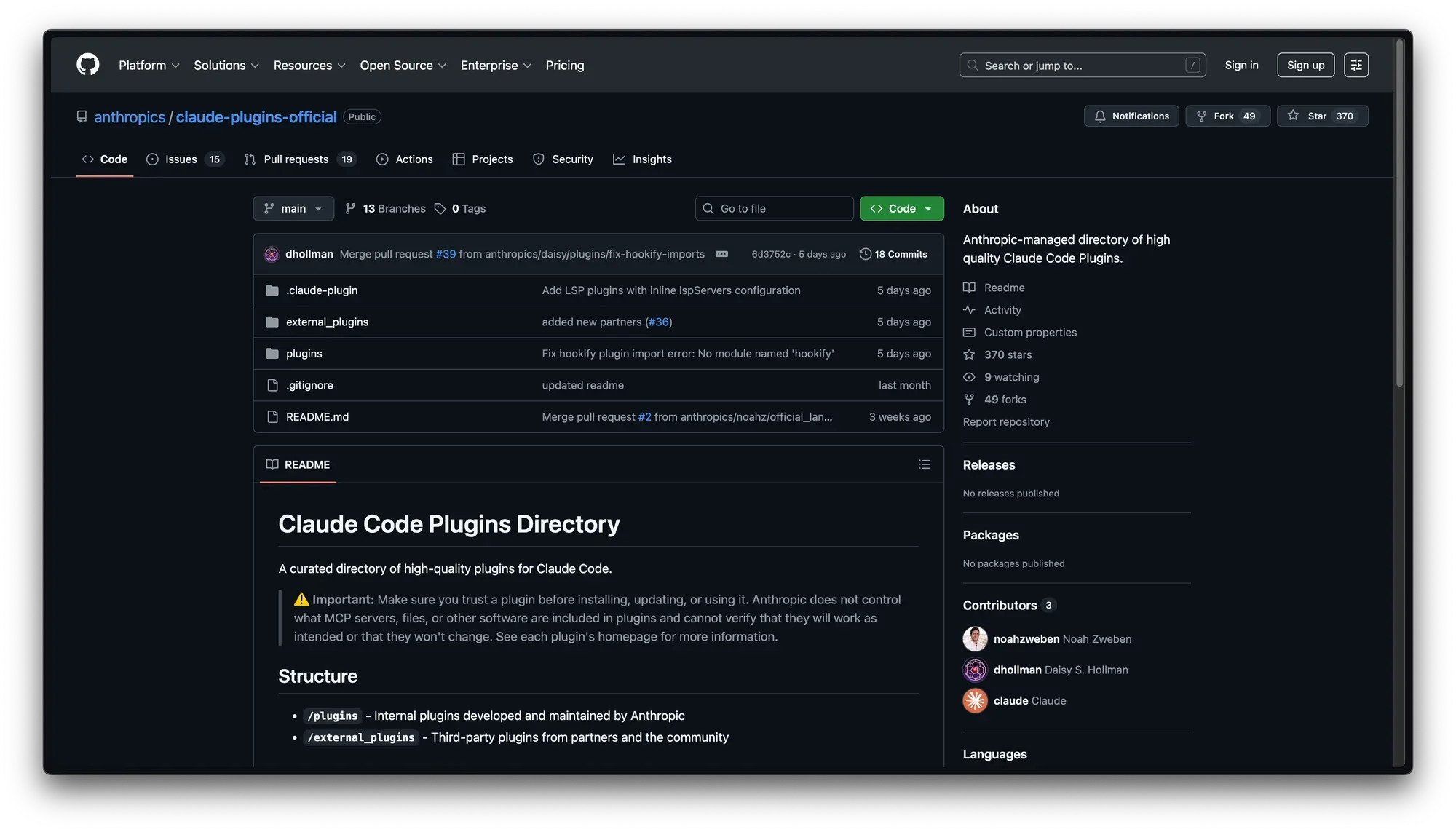
Task: Open the README outline list icon
Action: coord(924,464)
